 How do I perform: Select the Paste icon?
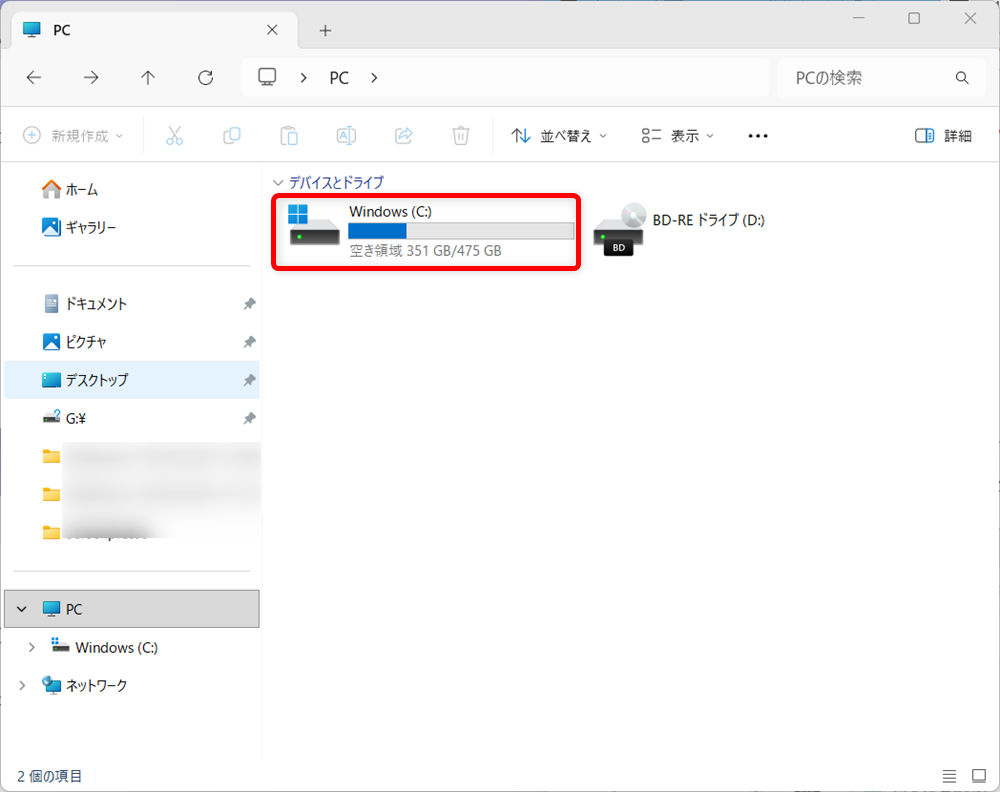288,135
